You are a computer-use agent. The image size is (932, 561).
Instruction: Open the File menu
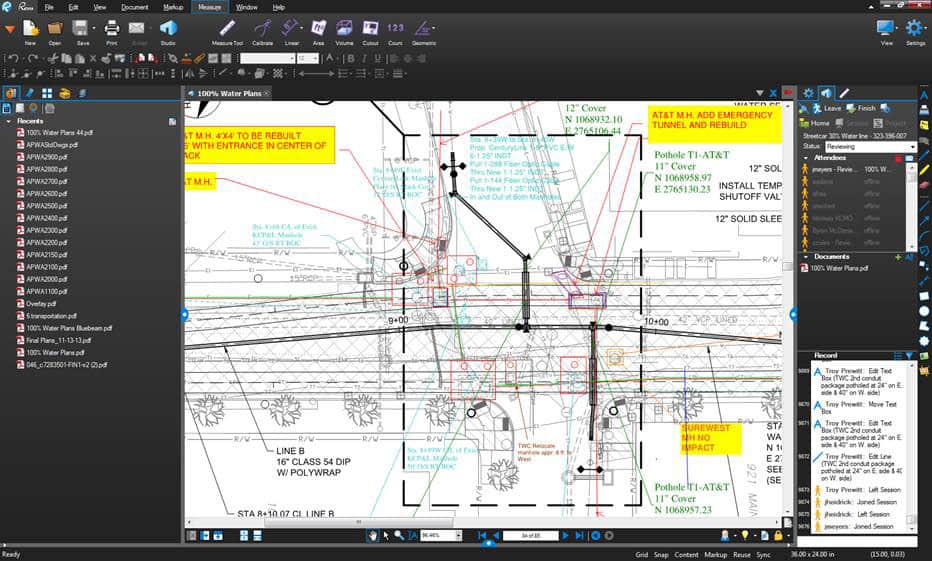click(49, 7)
